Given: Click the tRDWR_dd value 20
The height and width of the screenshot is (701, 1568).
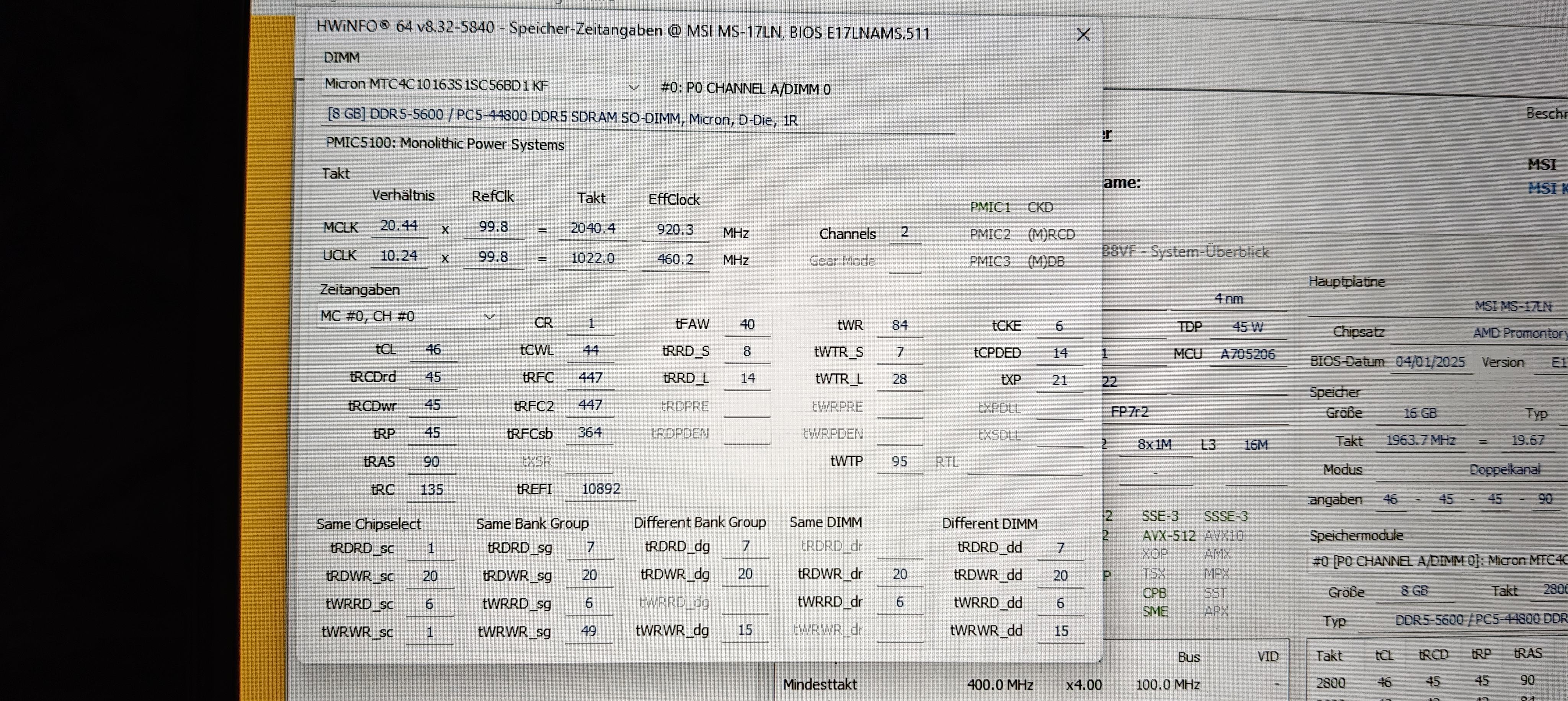Looking at the screenshot, I should [x=1060, y=575].
